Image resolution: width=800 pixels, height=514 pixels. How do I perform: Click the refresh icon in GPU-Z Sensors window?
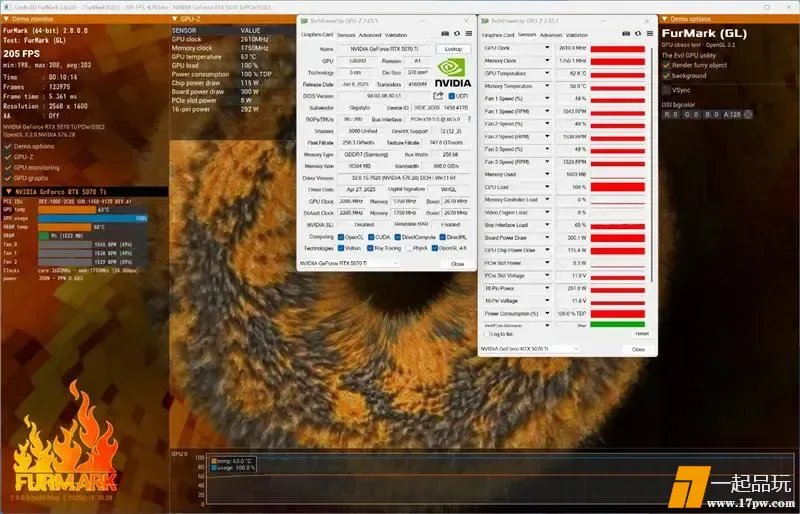(x=638, y=34)
